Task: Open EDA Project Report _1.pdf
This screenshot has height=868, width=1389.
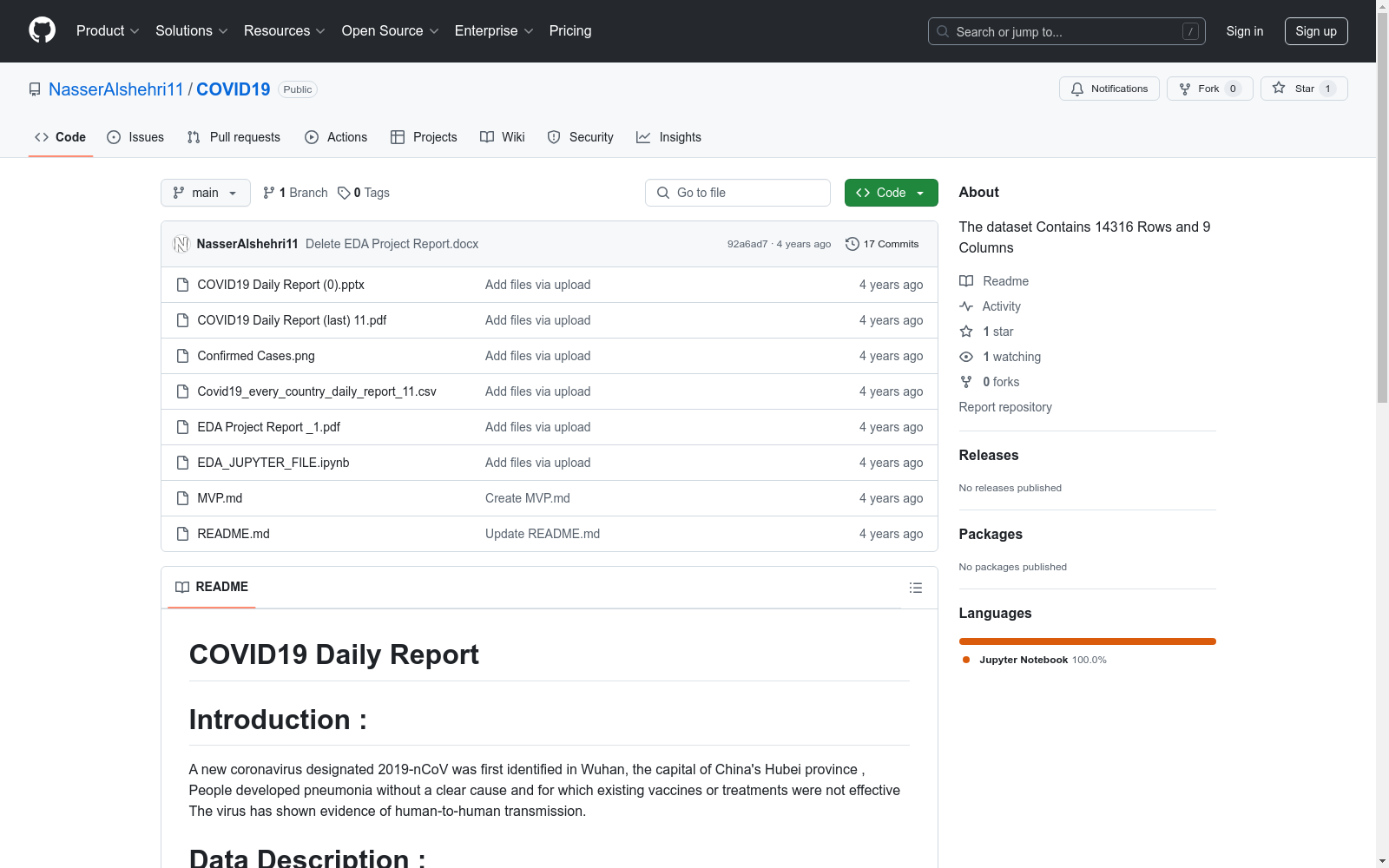Action: click(269, 427)
